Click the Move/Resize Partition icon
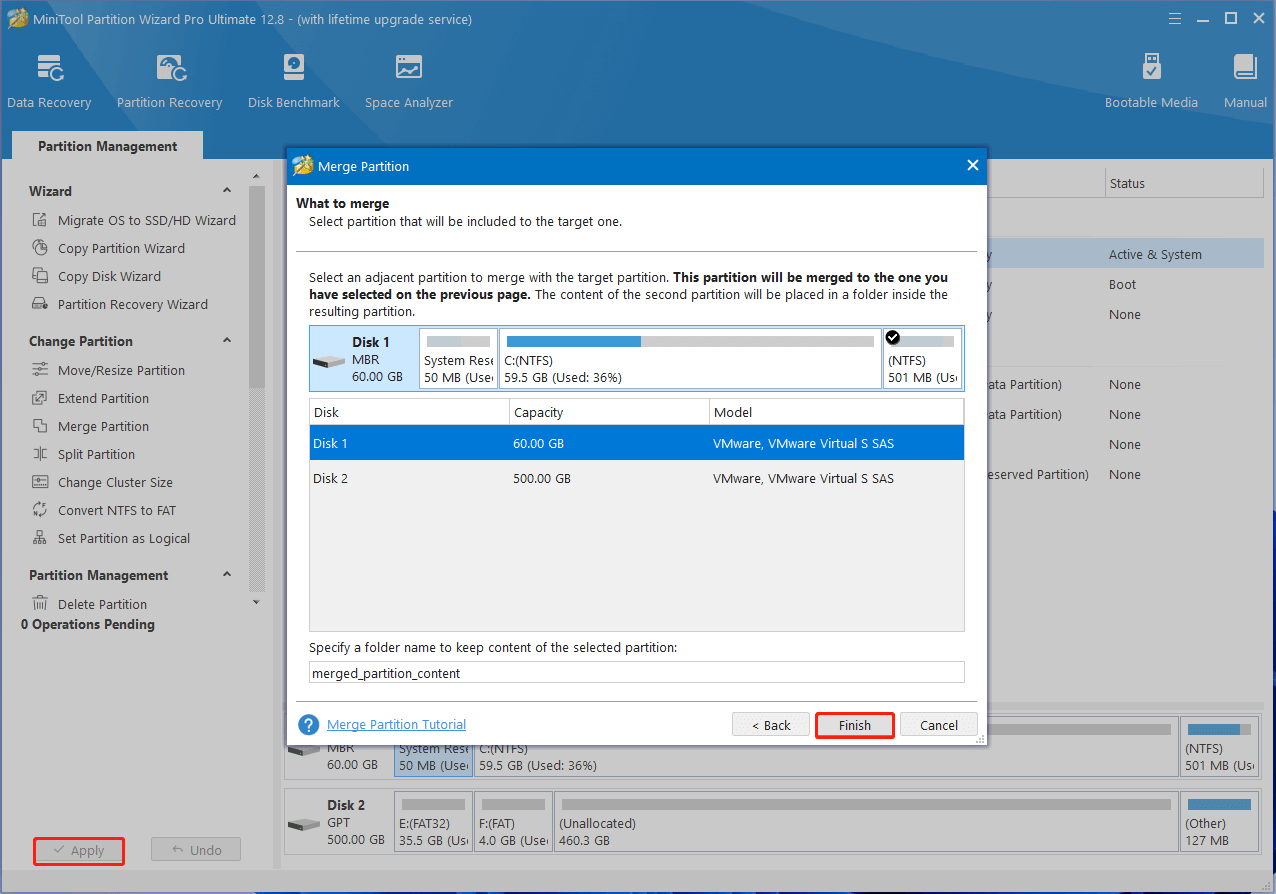1276x894 pixels. 40,370
